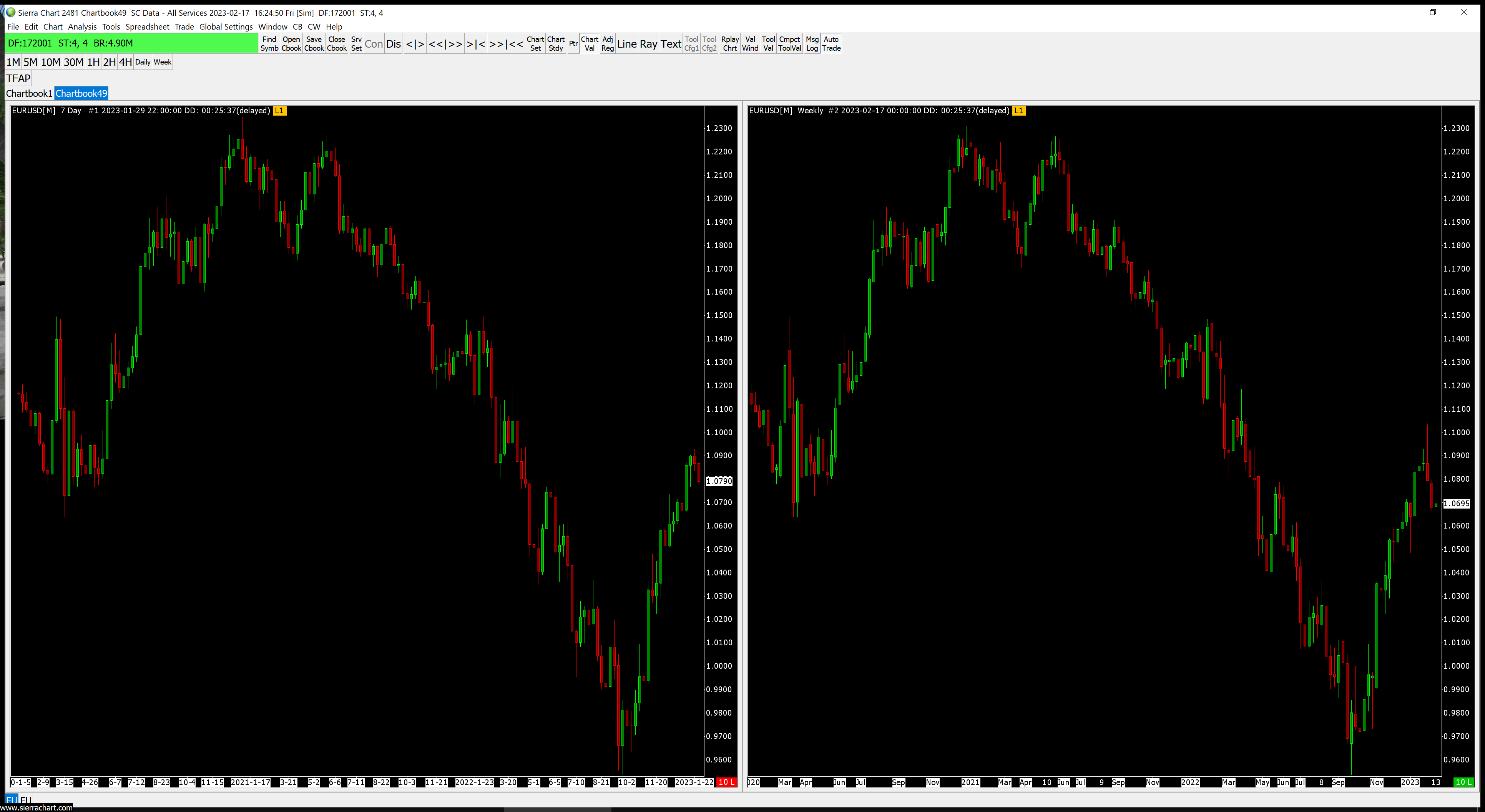The width and height of the screenshot is (1485, 812).
Task: Open Chart Stdy studies button
Action: 555,44
